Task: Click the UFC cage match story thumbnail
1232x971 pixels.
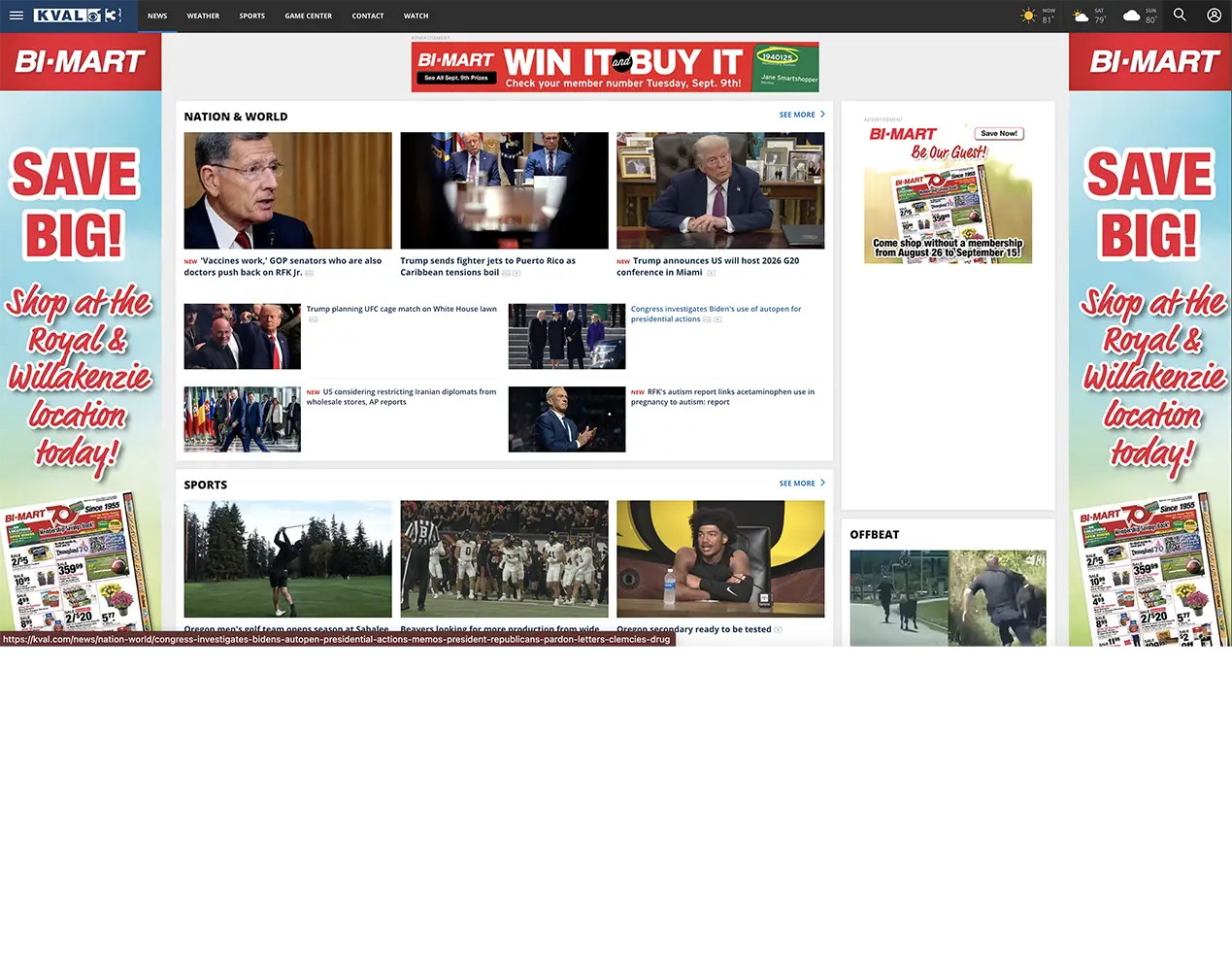Action: tap(243, 336)
